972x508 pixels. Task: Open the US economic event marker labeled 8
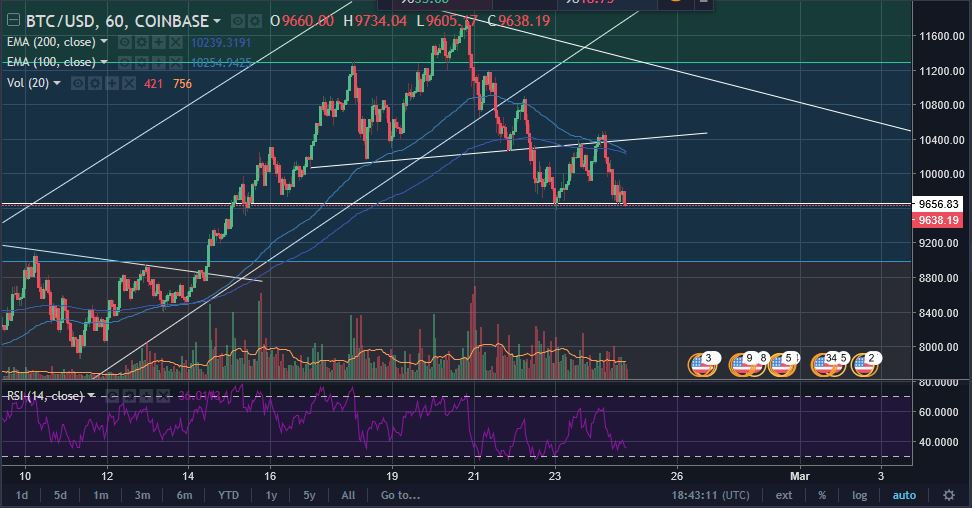point(761,363)
